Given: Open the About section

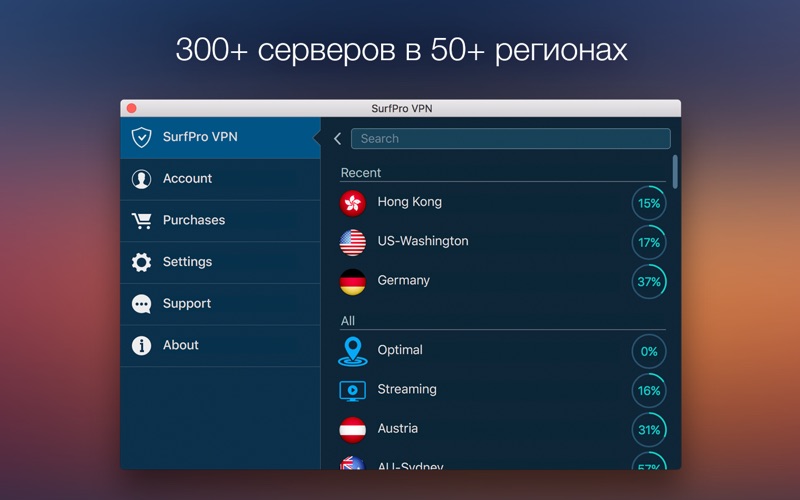Looking at the screenshot, I should click(x=220, y=345).
